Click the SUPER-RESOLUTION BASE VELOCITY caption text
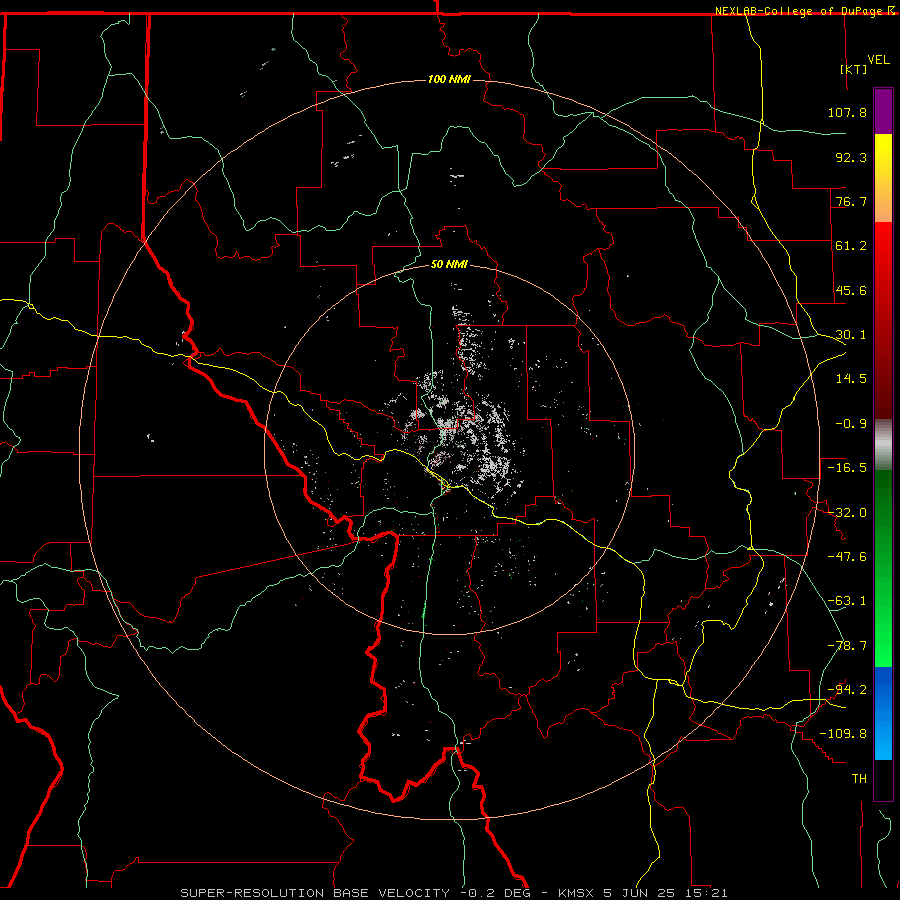 click(315, 893)
